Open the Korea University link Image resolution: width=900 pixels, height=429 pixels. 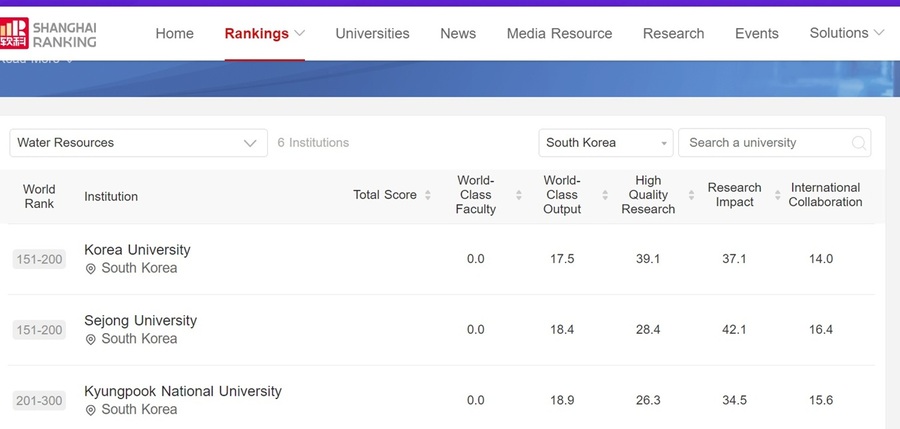coord(137,250)
